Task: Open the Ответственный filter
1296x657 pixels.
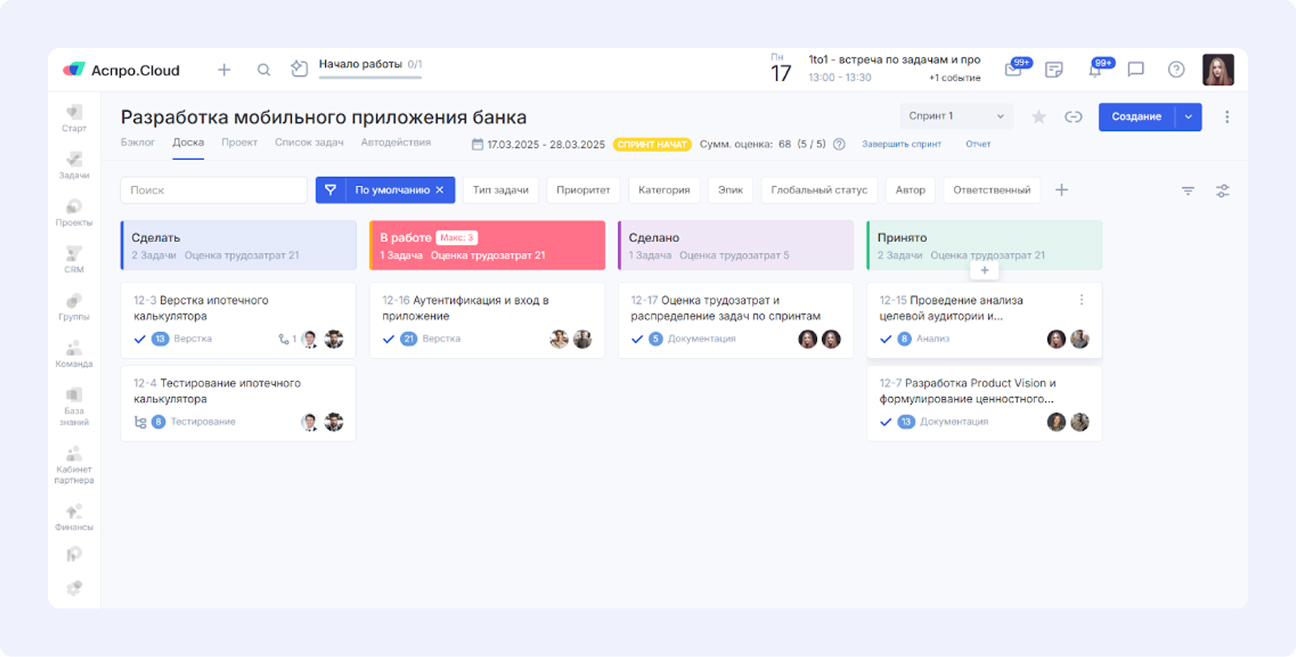Action: tap(992, 190)
